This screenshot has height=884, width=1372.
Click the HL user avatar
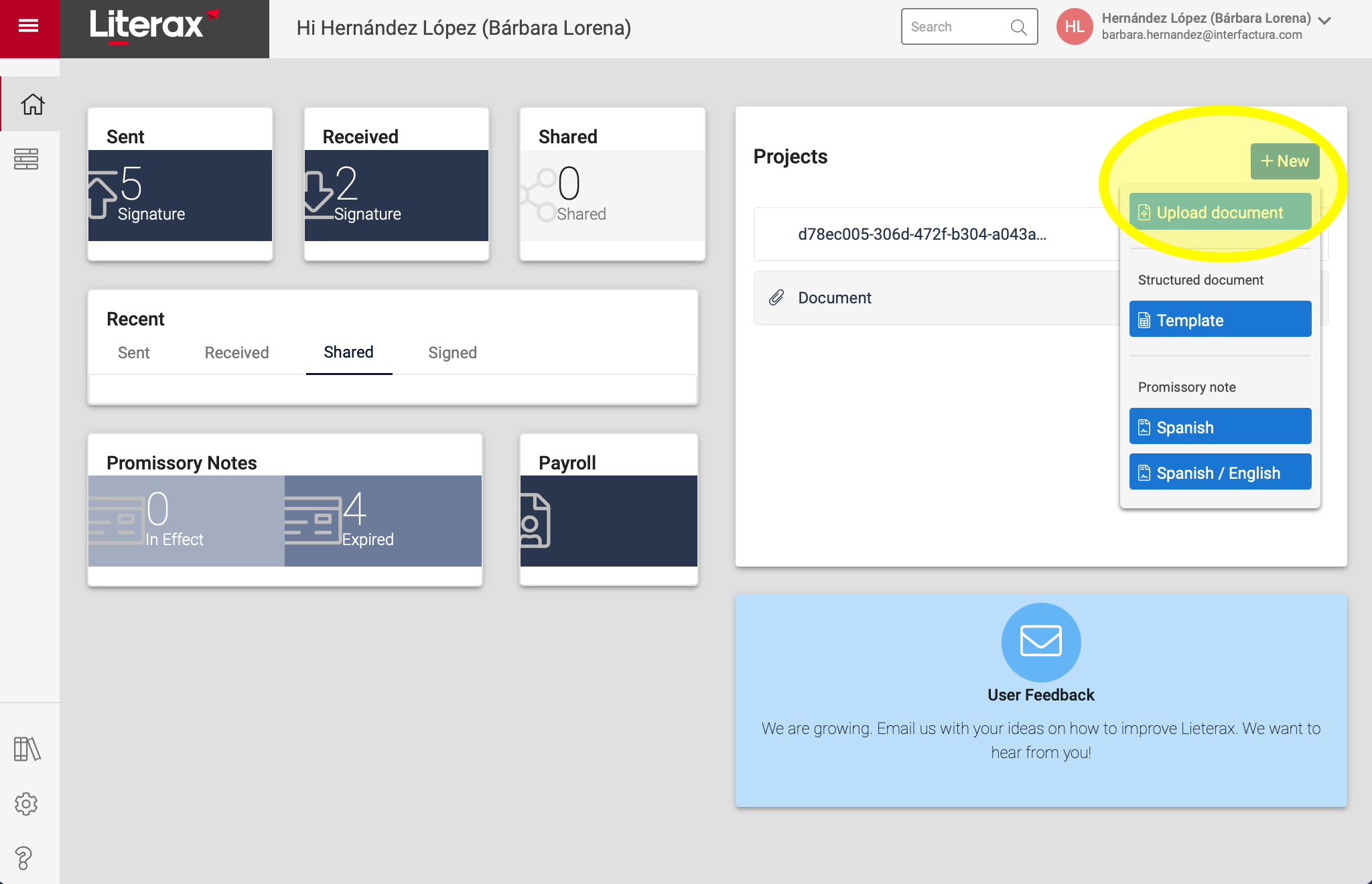tap(1075, 27)
